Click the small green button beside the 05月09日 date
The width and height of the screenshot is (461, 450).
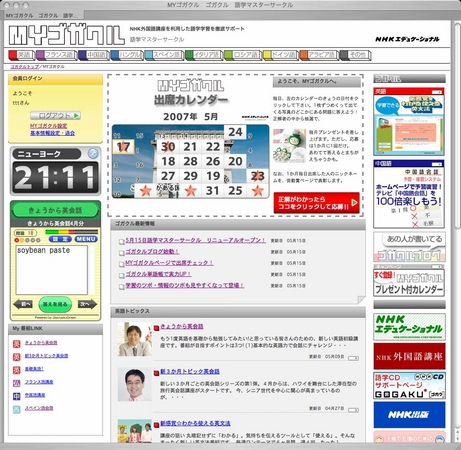(x=353, y=358)
